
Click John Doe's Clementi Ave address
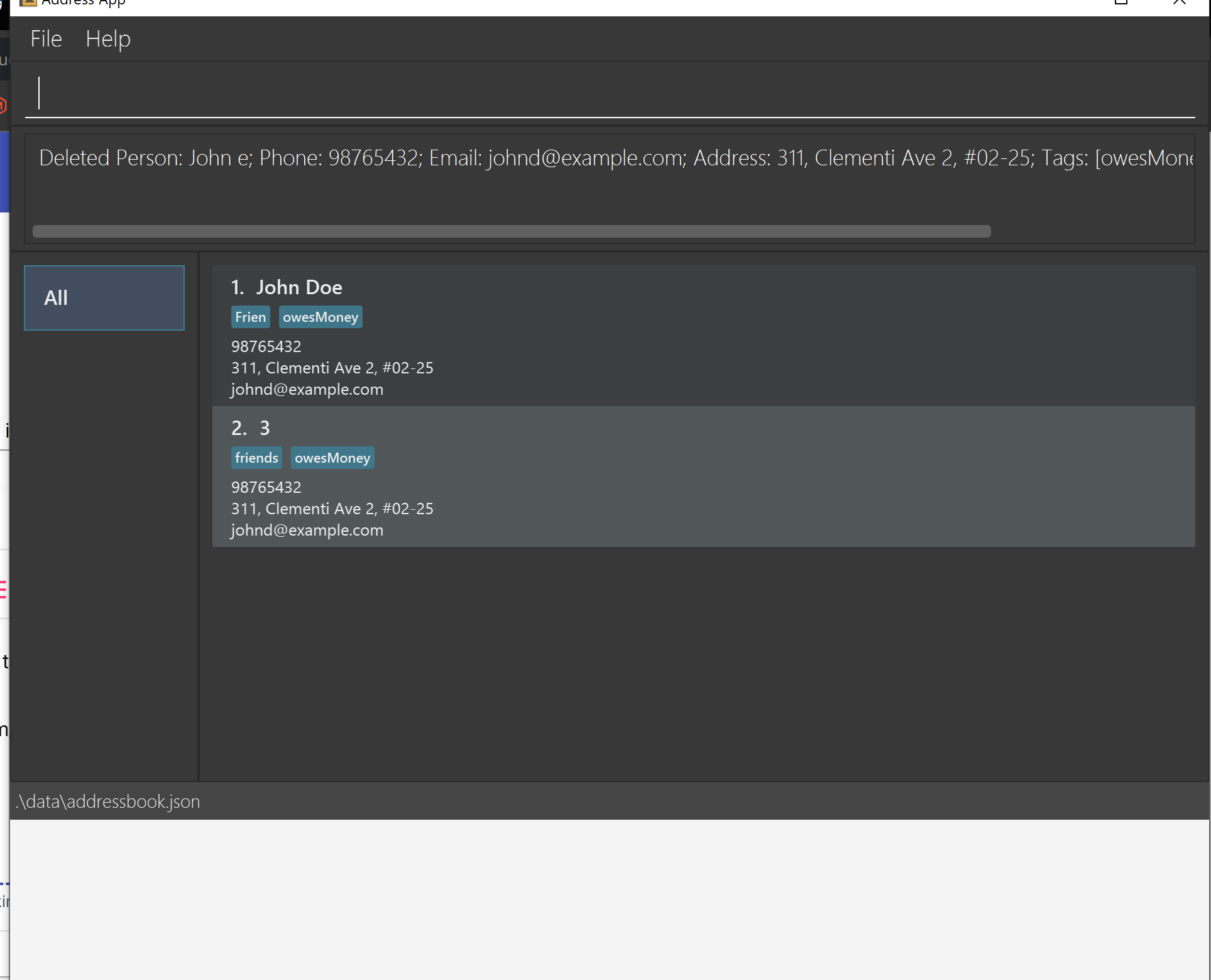coord(332,368)
